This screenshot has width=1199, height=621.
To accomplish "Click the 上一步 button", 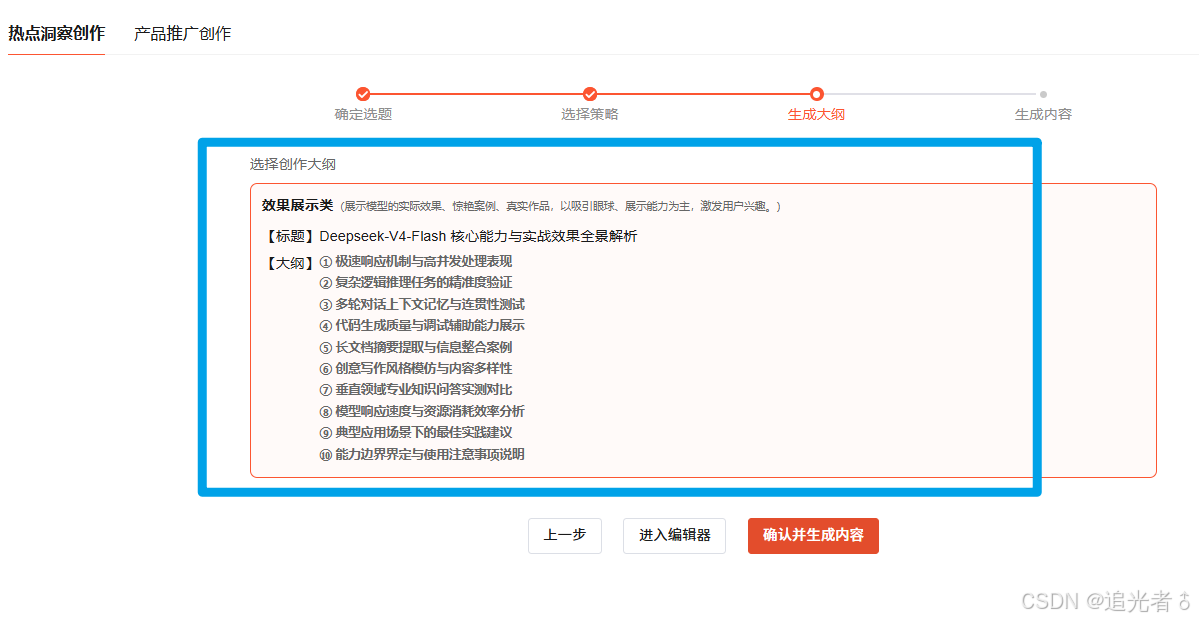I will 565,535.
